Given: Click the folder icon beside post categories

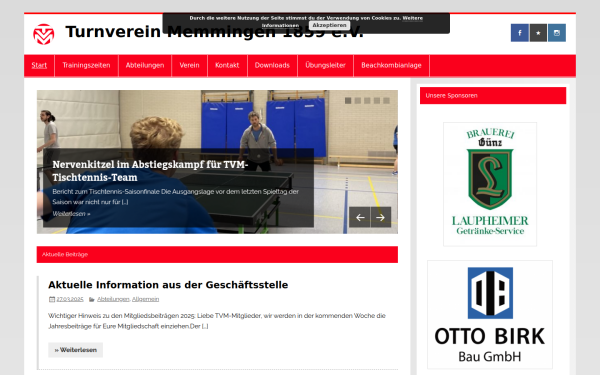Looking at the screenshot, I should (92, 299).
